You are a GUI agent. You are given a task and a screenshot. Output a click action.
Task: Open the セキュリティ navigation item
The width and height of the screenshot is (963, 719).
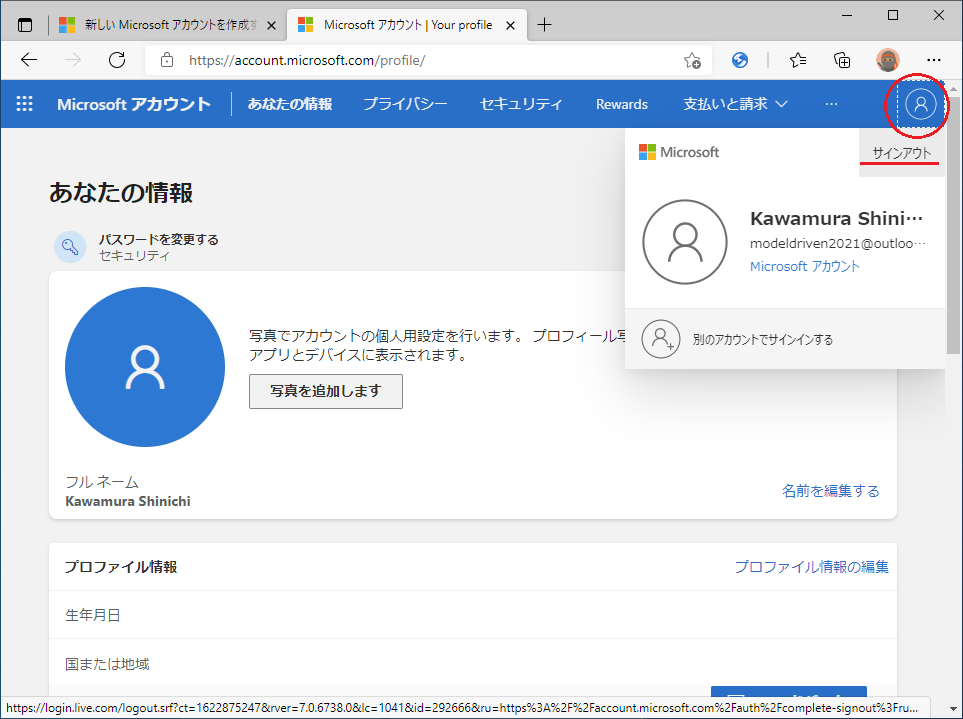tap(521, 104)
